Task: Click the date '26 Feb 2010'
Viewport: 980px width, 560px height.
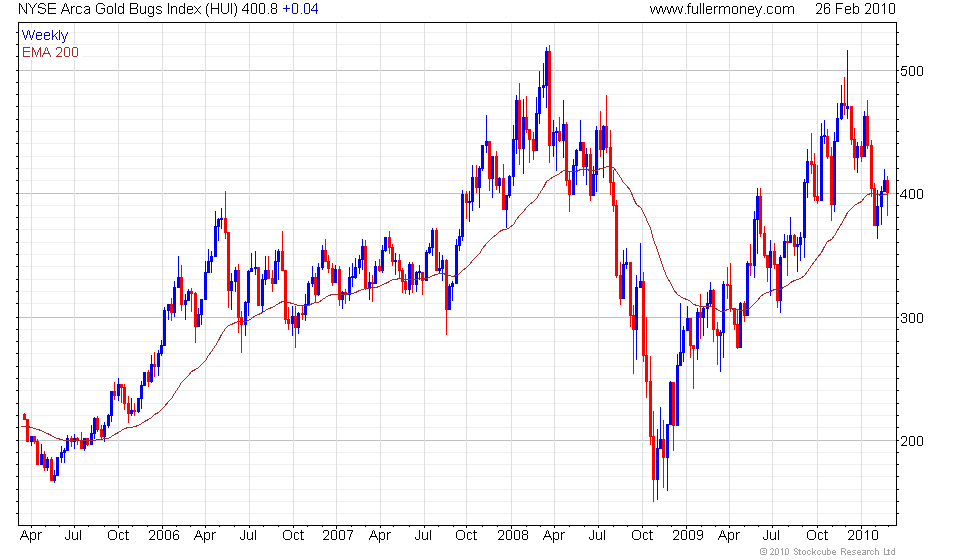Action: coord(855,9)
